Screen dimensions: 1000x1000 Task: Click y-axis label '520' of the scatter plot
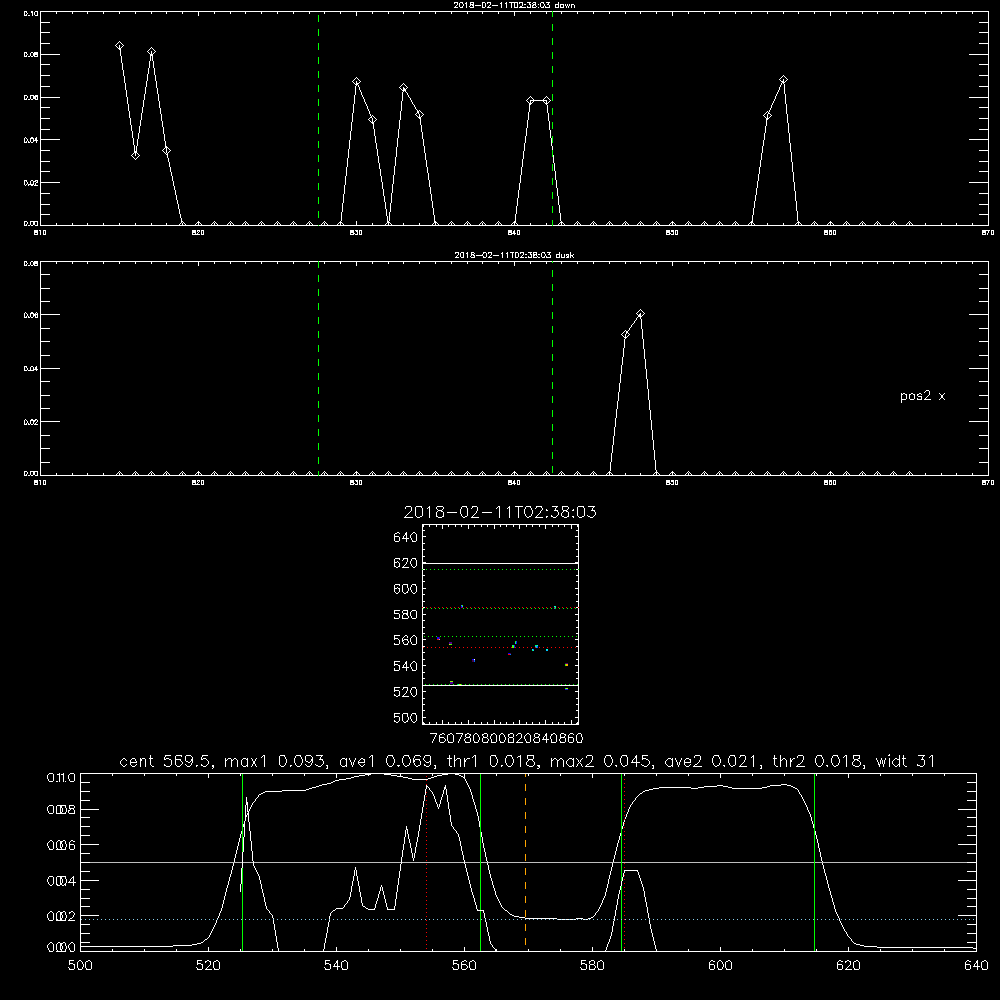tap(405, 692)
